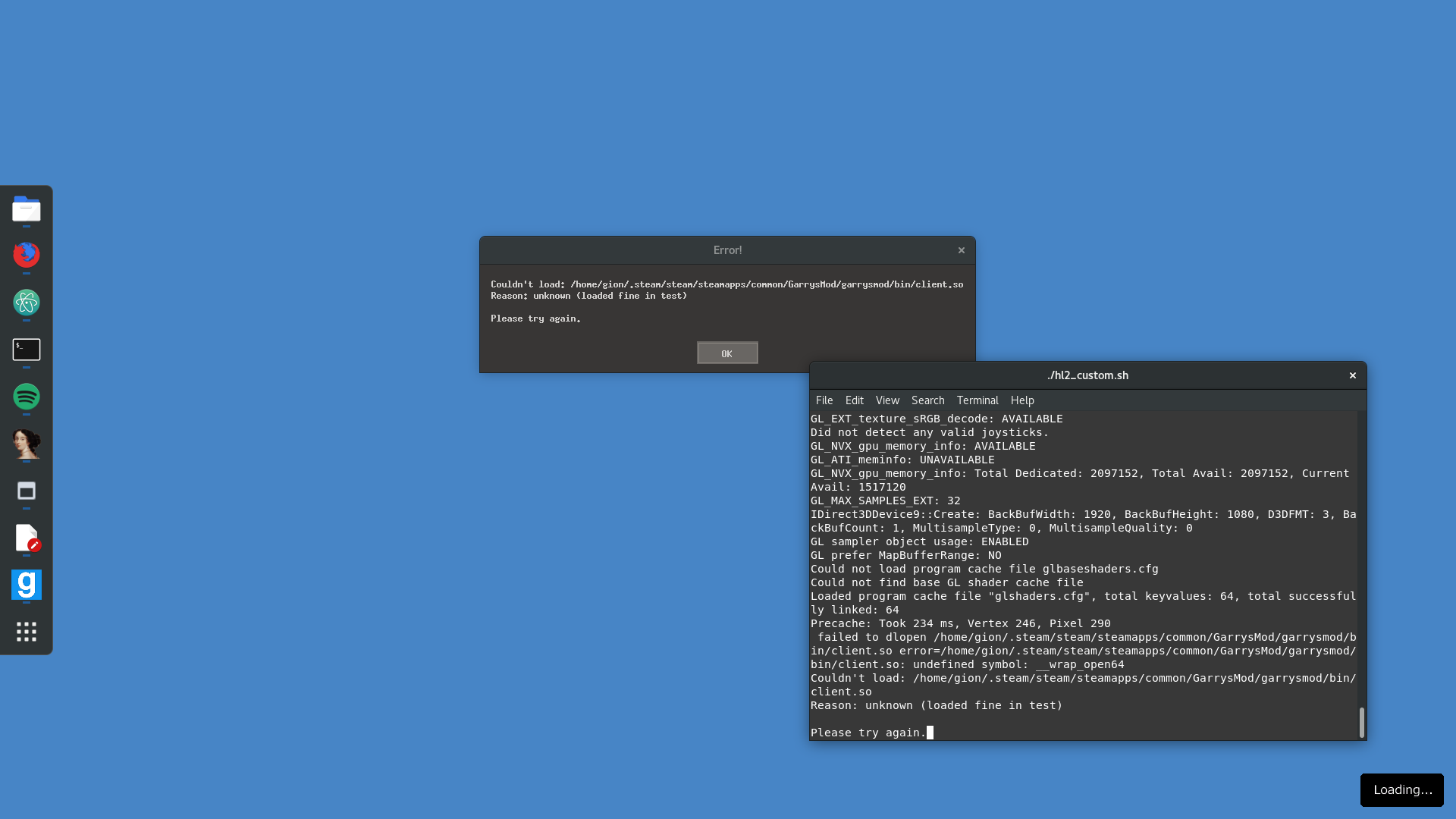Open the Atom editor dock icon

click(x=27, y=303)
